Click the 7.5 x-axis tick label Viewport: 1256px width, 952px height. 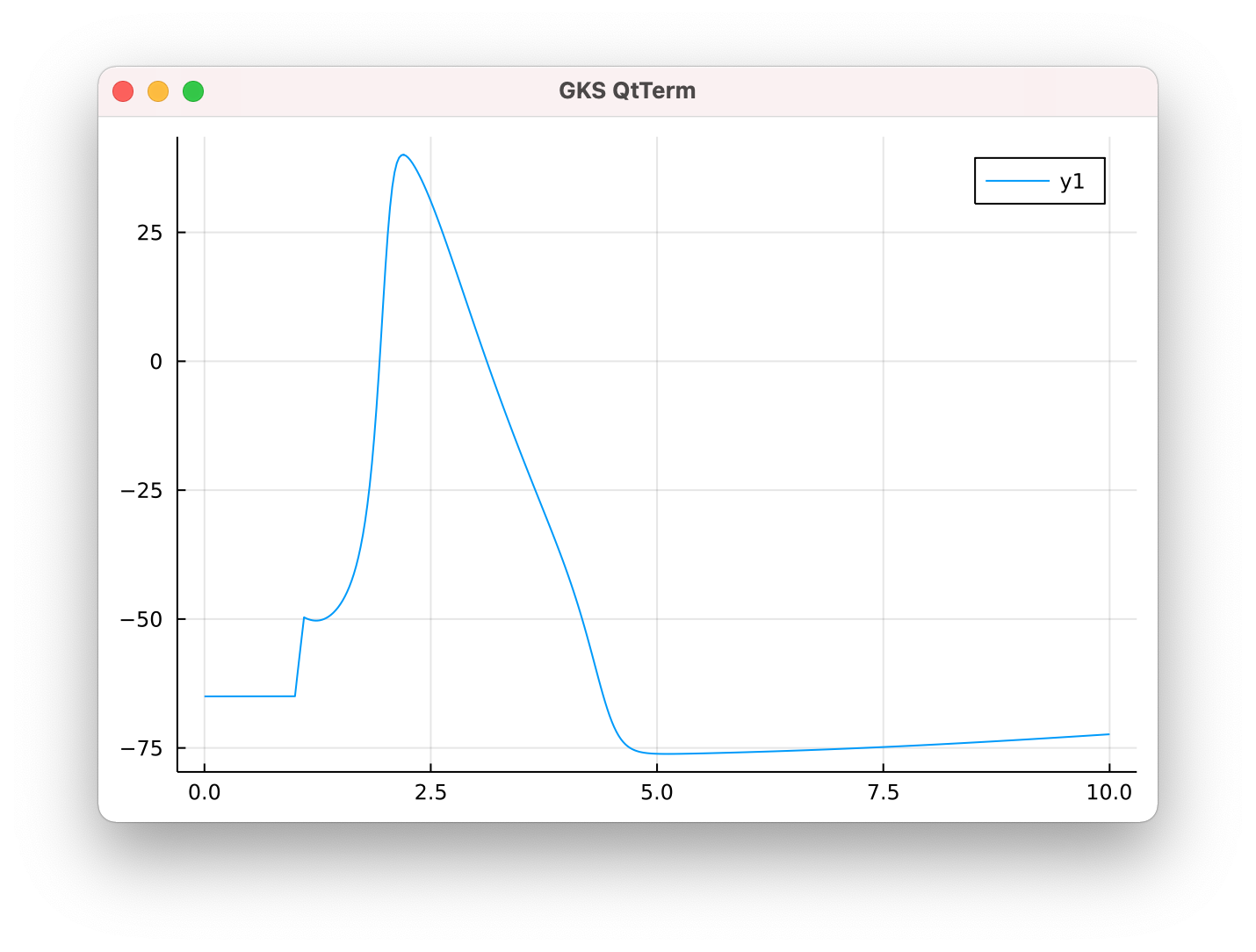tap(883, 793)
